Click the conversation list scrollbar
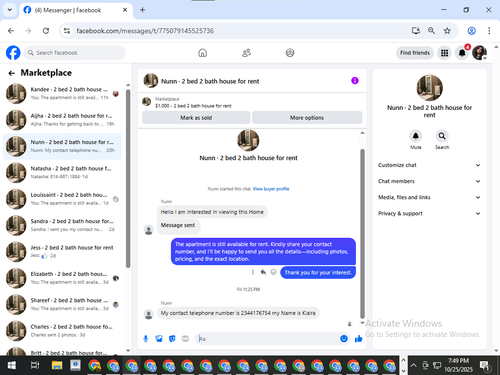500x375 pixels. point(128,178)
